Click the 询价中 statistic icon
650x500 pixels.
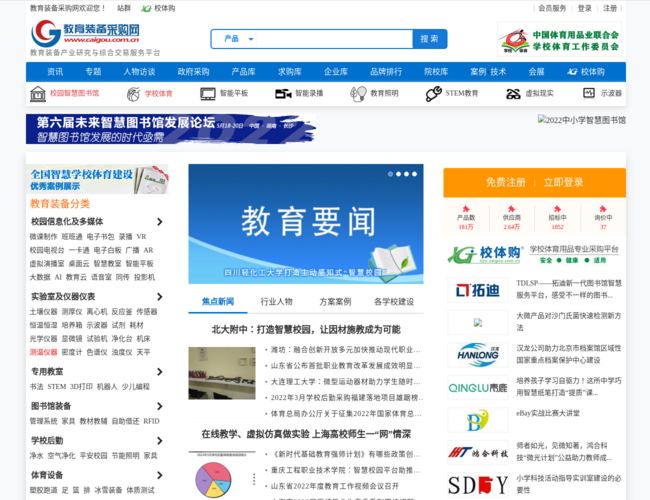click(x=603, y=209)
